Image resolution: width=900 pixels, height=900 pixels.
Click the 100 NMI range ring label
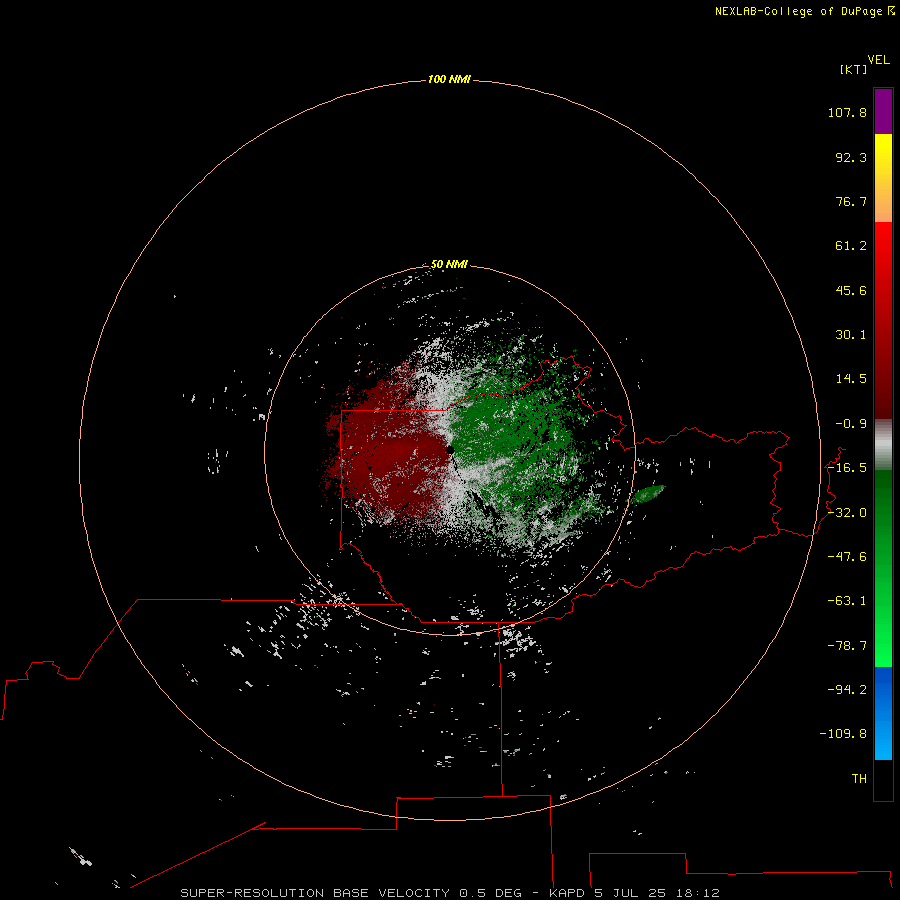[449, 79]
